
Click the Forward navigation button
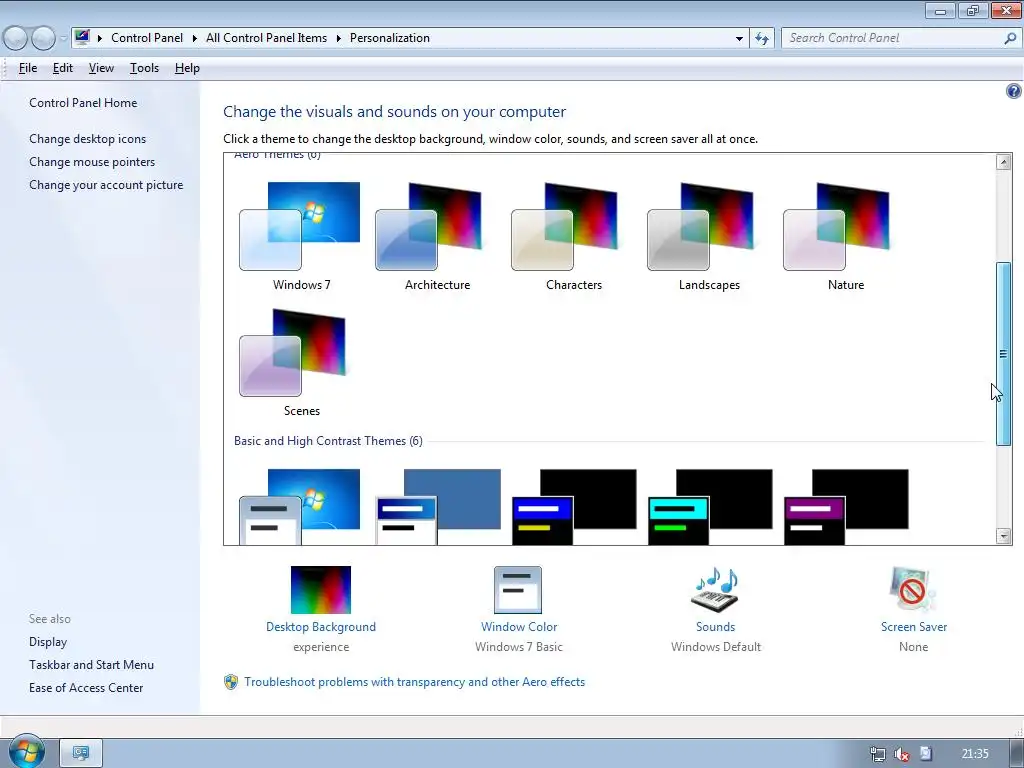(x=43, y=38)
